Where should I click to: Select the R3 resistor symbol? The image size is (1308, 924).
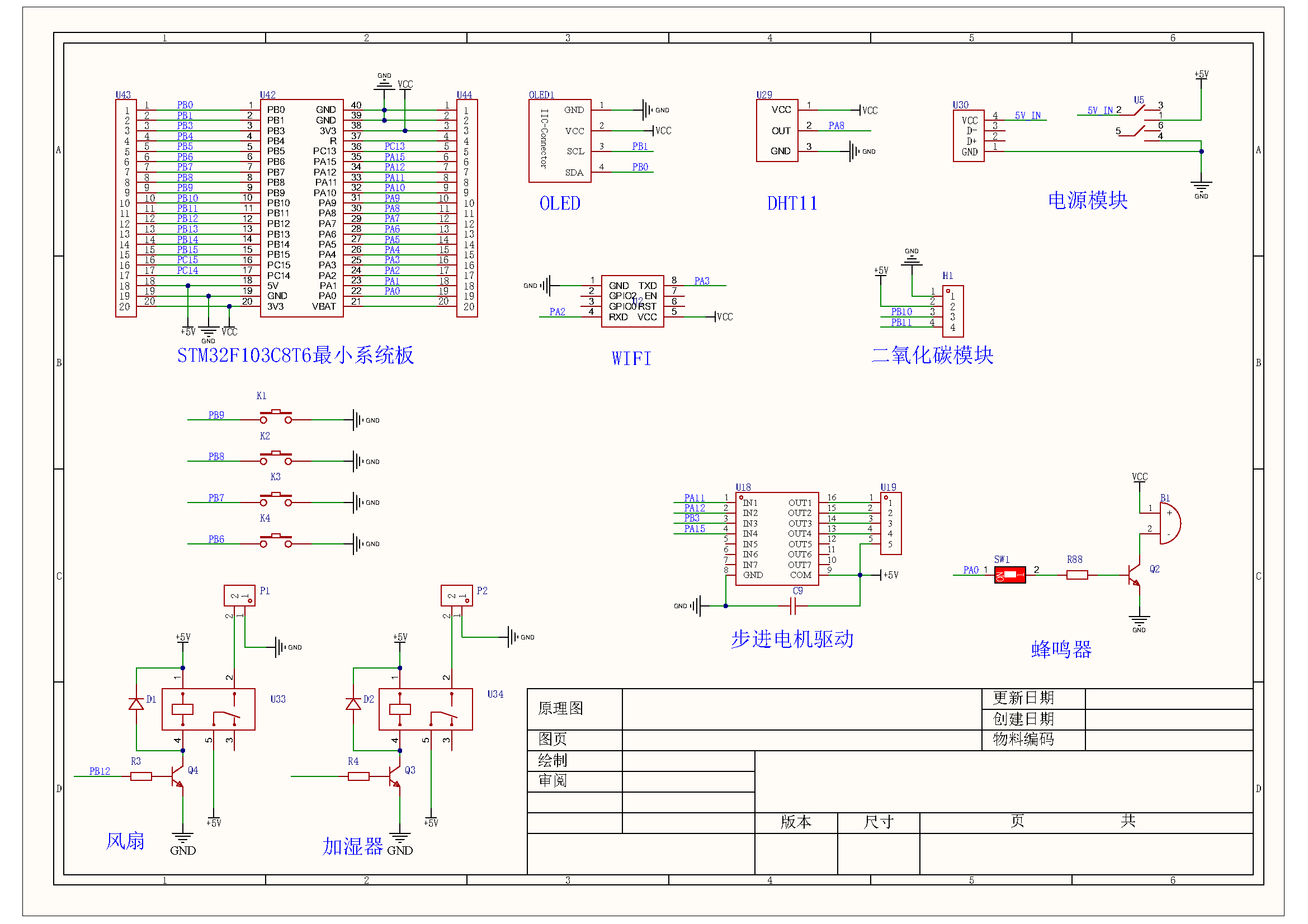pyautogui.click(x=141, y=776)
